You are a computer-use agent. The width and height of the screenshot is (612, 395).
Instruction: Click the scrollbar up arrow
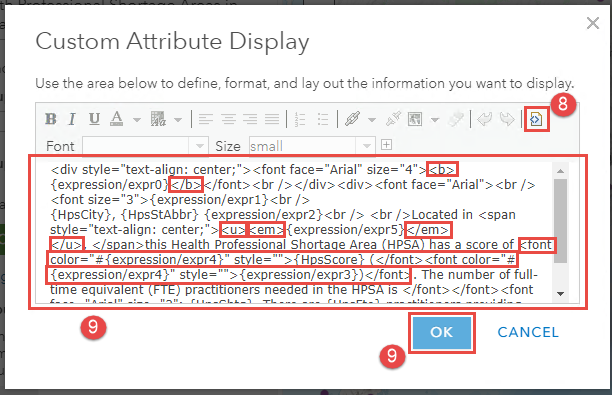pos(560,171)
